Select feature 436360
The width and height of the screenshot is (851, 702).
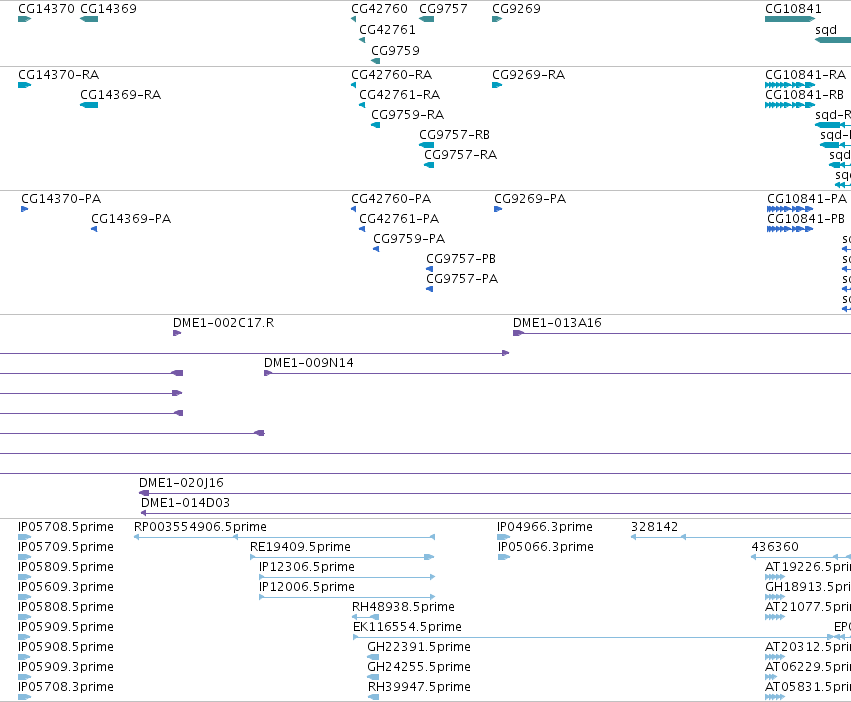(774, 547)
